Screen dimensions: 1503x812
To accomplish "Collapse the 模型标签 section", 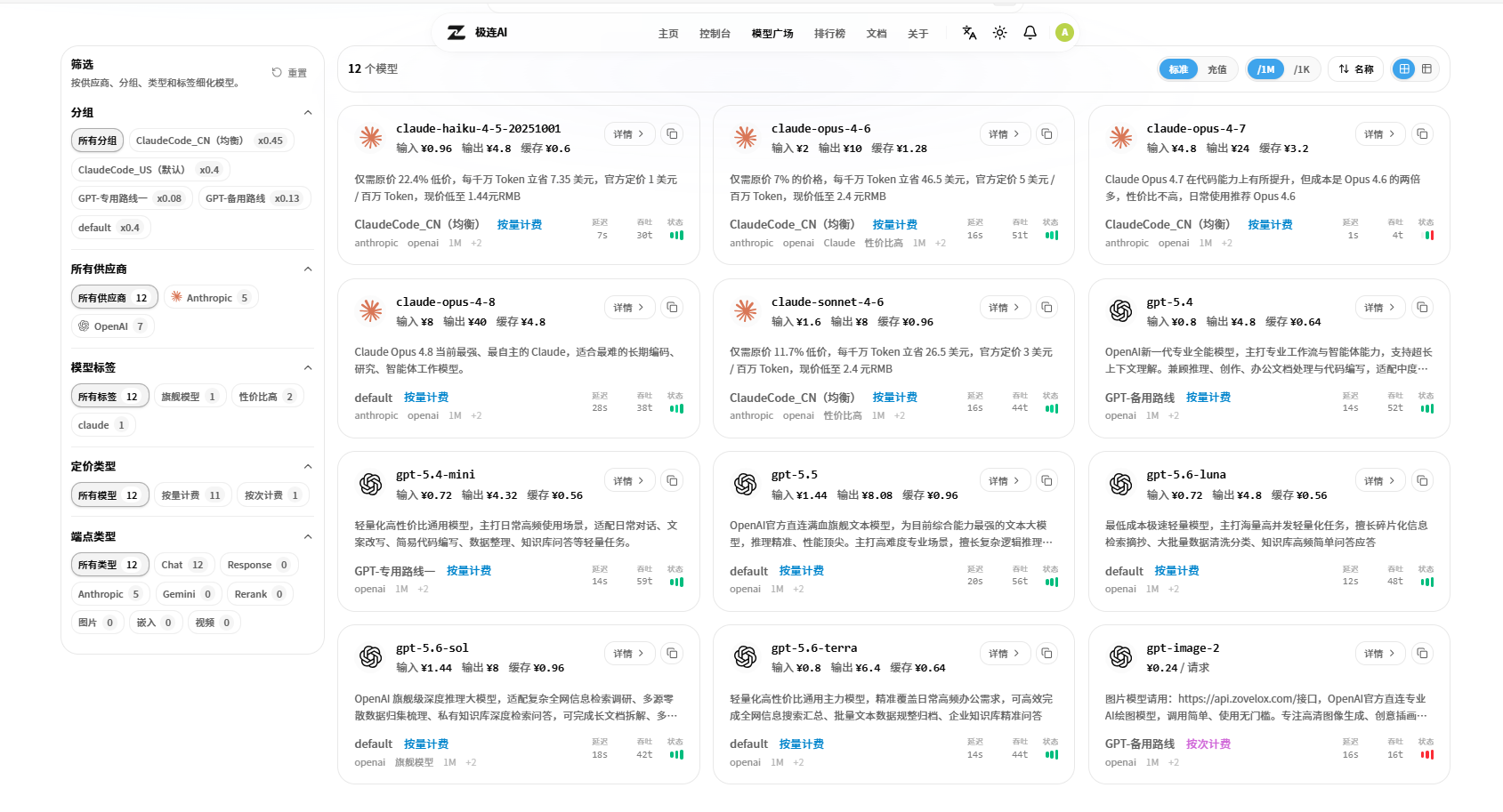I will [x=308, y=368].
